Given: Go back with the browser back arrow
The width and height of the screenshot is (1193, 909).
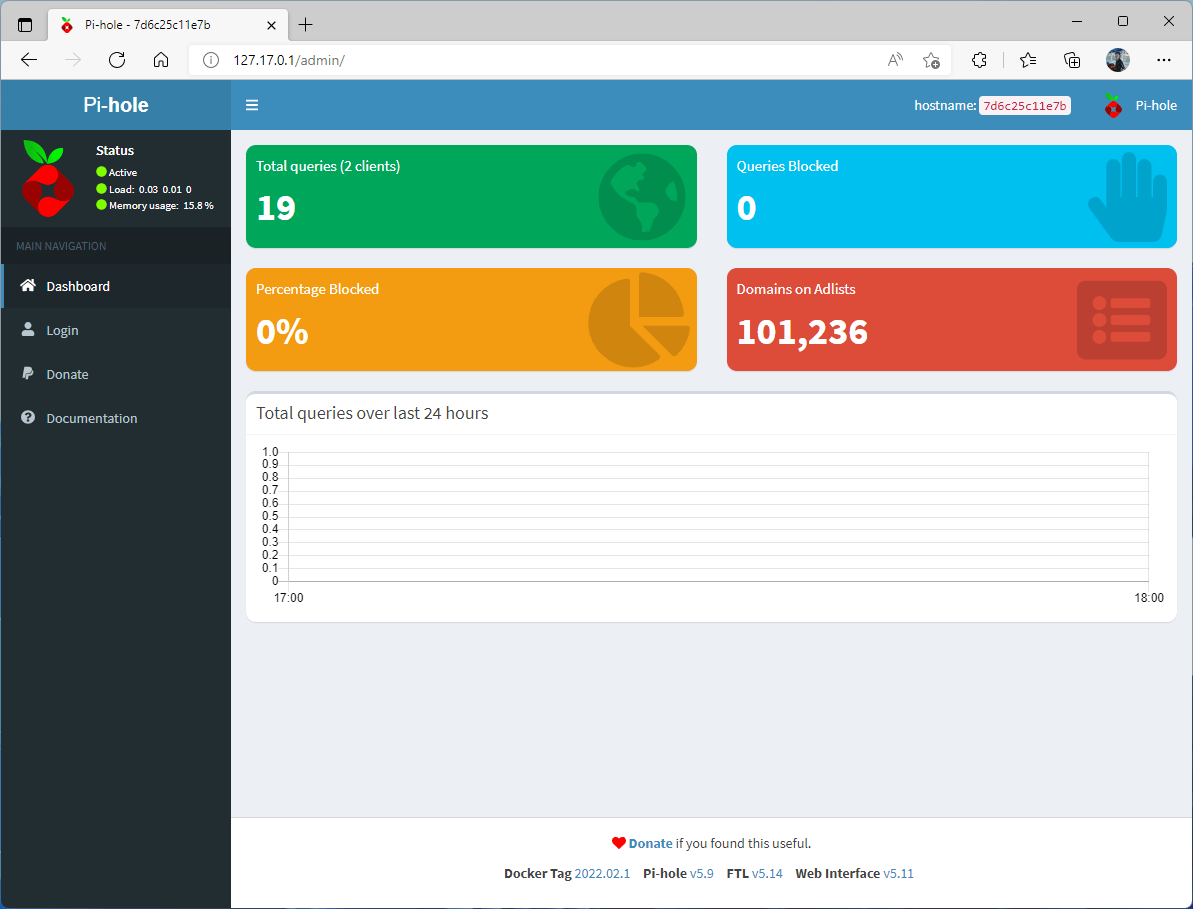Looking at the screenshot, I should point(29,60).
